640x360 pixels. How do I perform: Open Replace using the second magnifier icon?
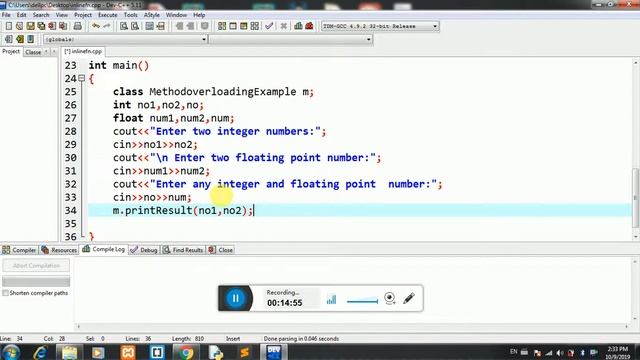pyautogui.click(x=135, y=26)
